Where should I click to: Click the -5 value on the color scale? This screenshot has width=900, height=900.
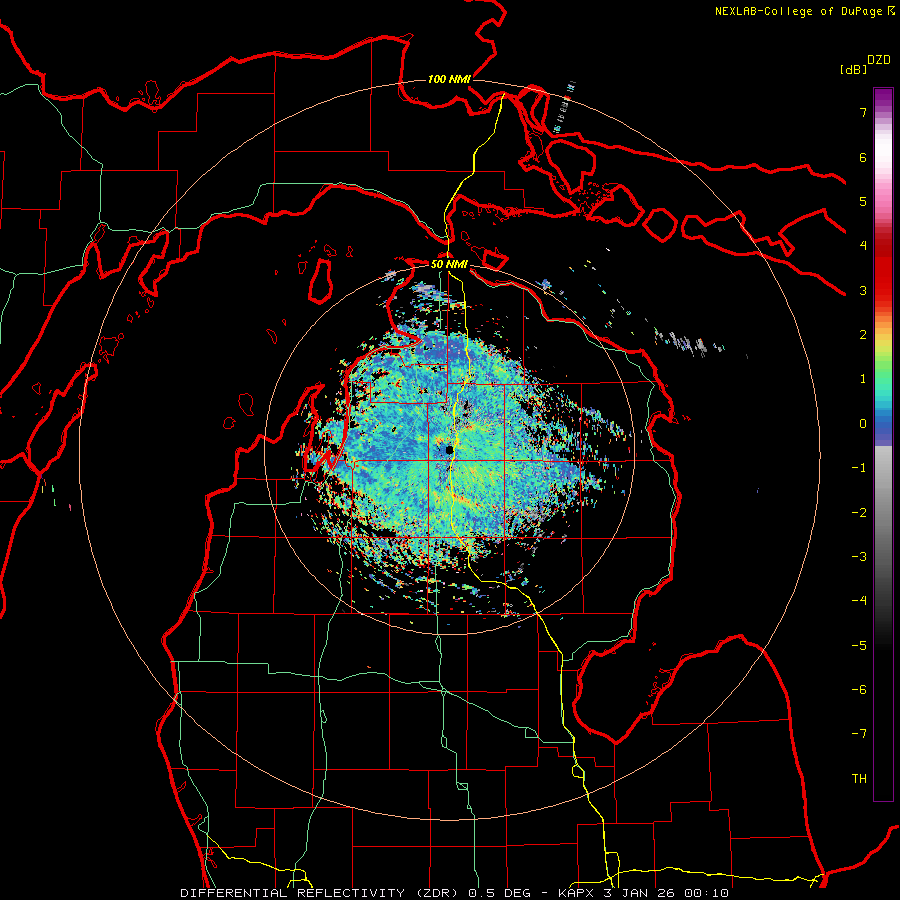[859, 646]
